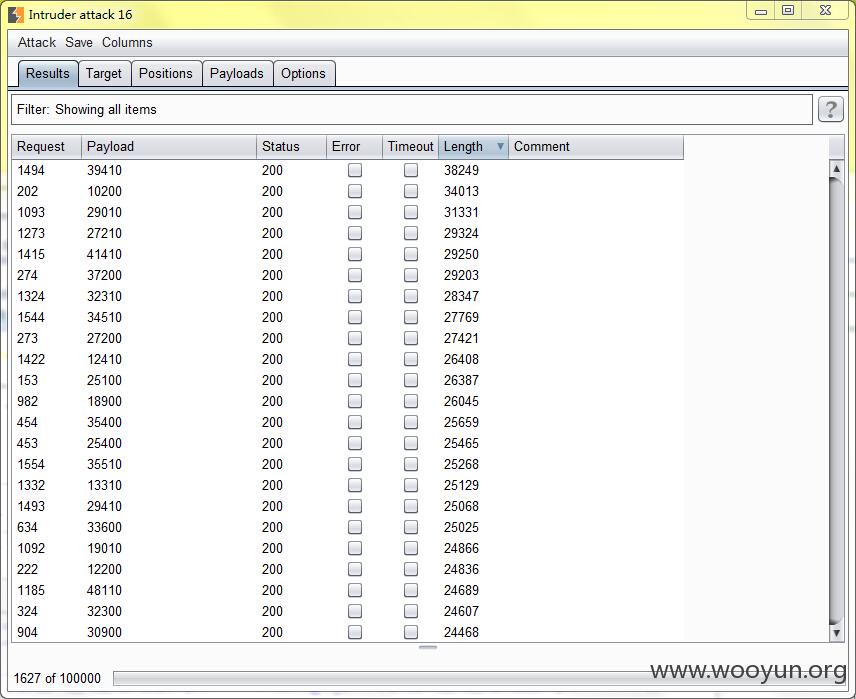Select payload 18900 cell
Image resolution: width=856 pixels, height=699 pixels.
point(104,401)
